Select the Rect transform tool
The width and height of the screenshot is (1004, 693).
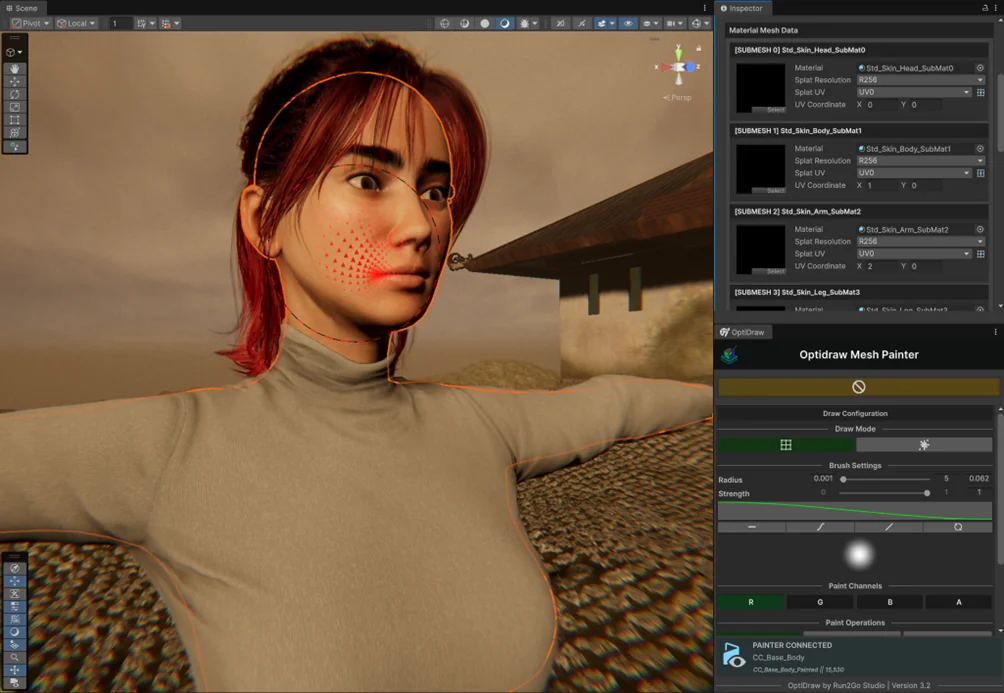tap(14, 120)
